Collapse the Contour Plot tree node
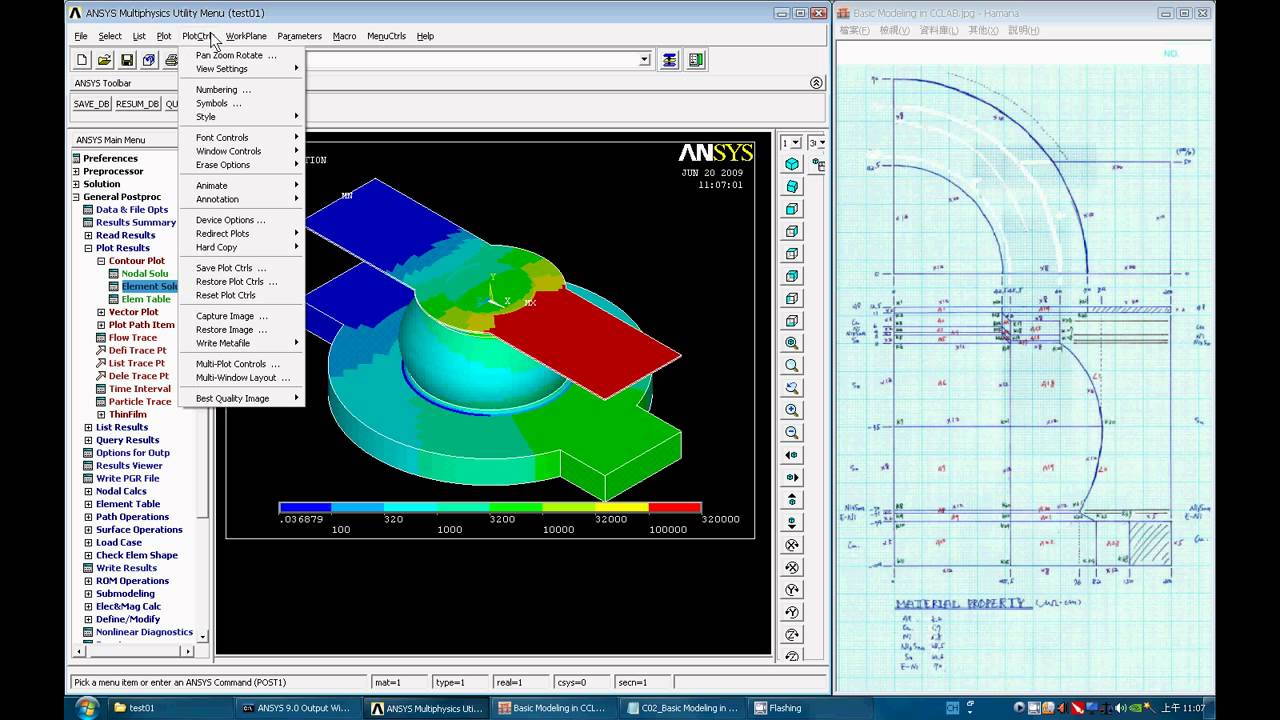This screenshot has height=720, width=1280. click(102, 261)
